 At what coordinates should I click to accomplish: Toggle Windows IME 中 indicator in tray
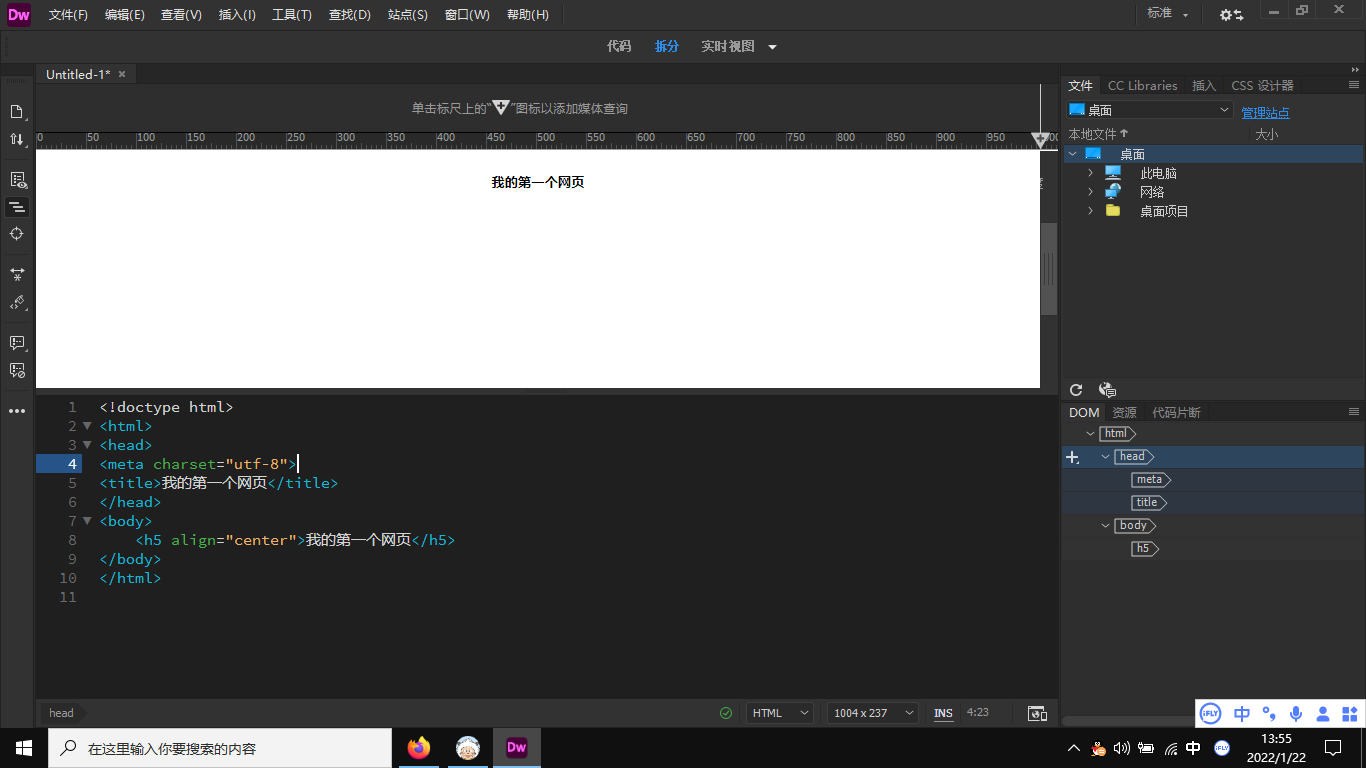[1193, 747]
